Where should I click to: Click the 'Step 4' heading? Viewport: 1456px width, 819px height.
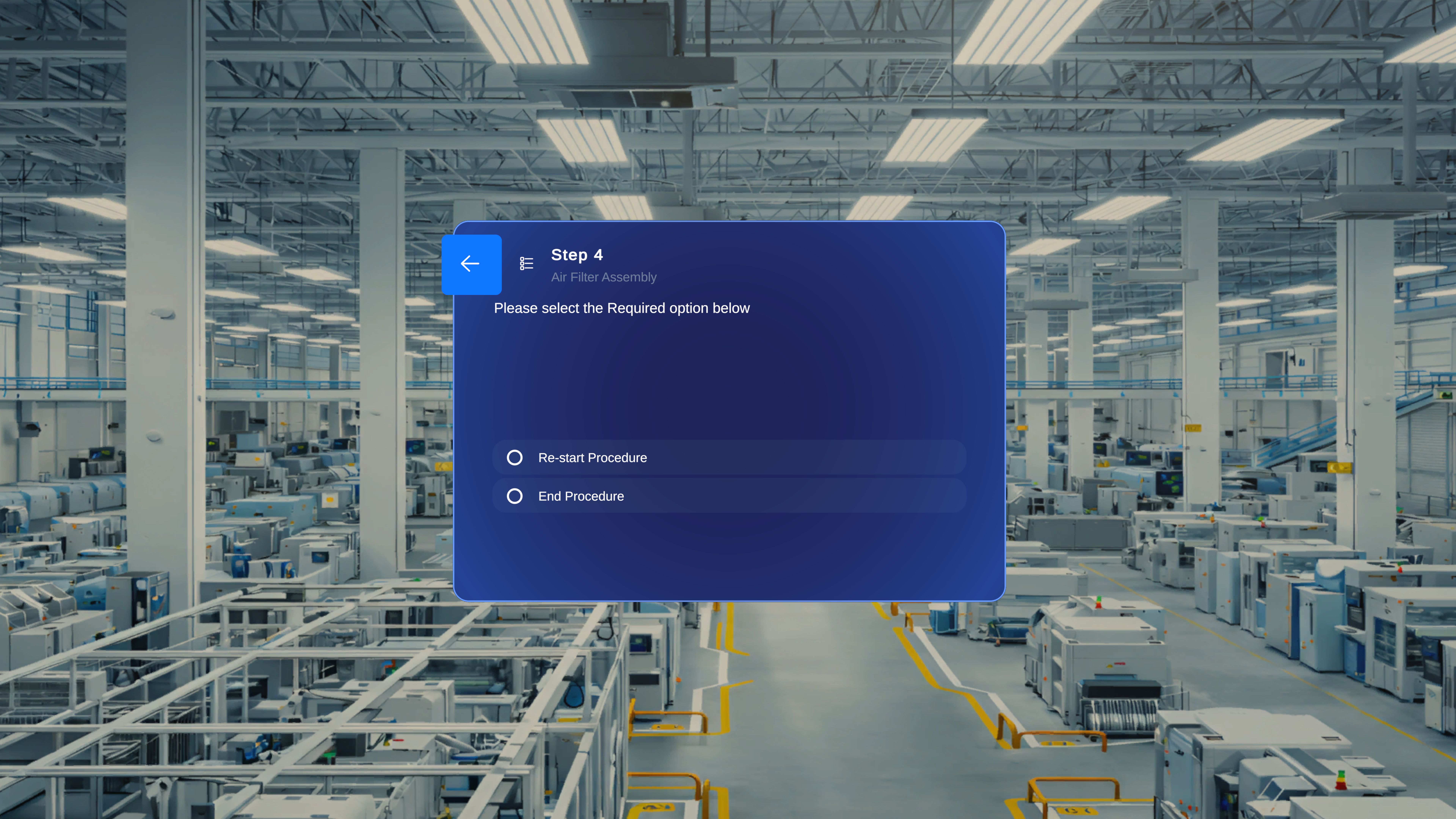click(x=577, y=255)
